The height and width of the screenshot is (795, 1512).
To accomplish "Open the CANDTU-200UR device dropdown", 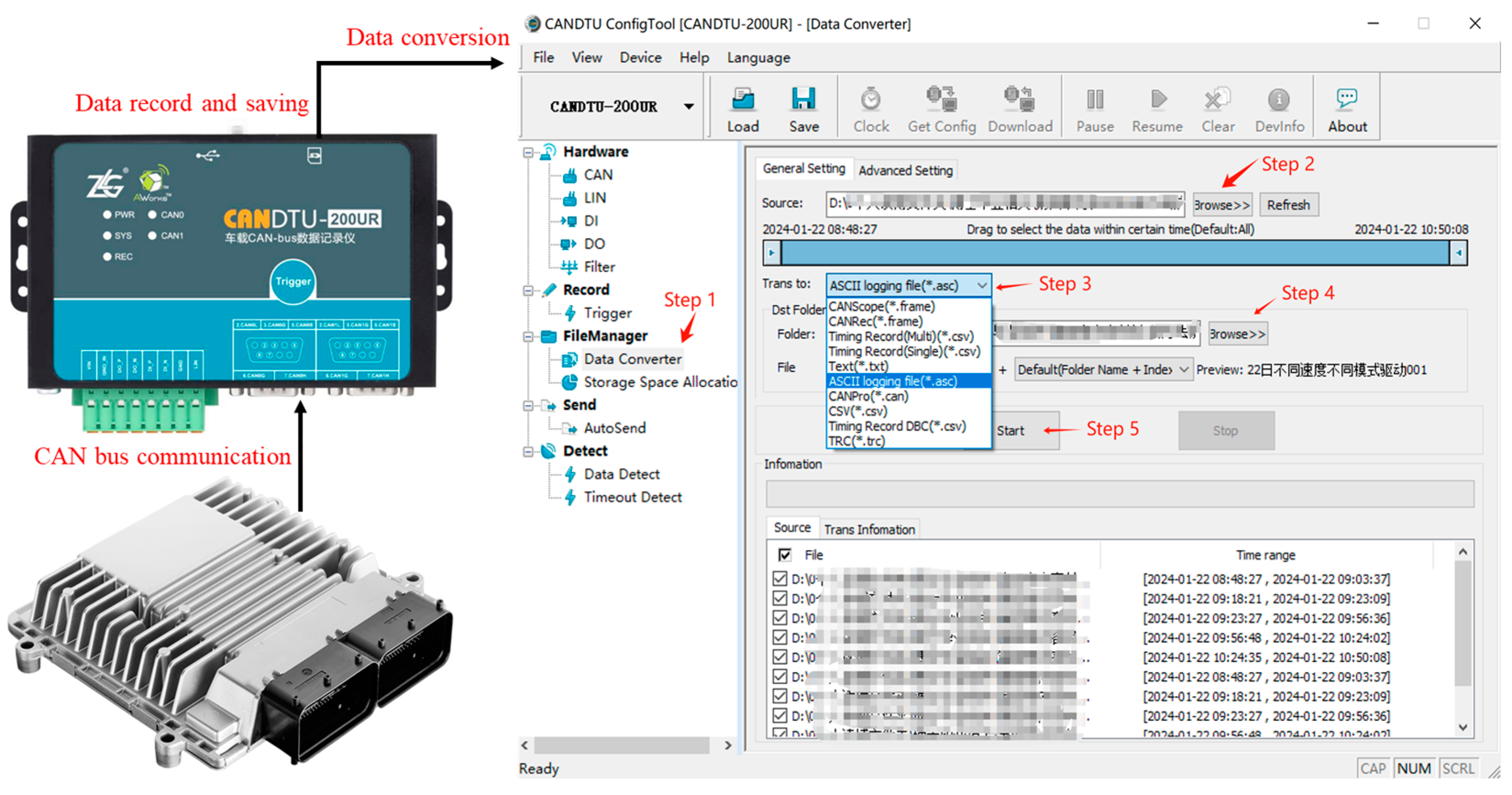I will coord(688,107).
